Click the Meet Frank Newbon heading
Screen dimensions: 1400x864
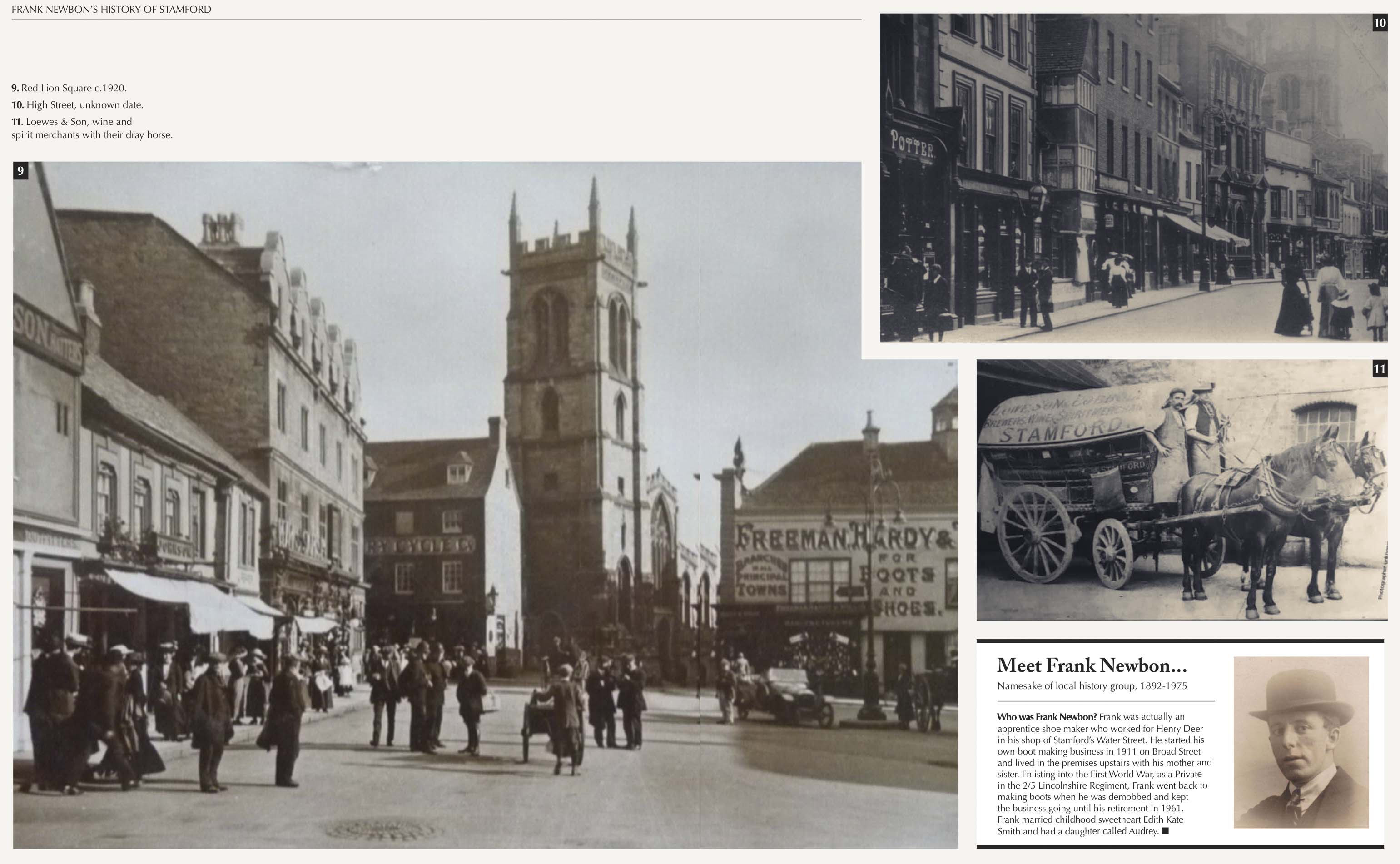[x=1092, y=665]
